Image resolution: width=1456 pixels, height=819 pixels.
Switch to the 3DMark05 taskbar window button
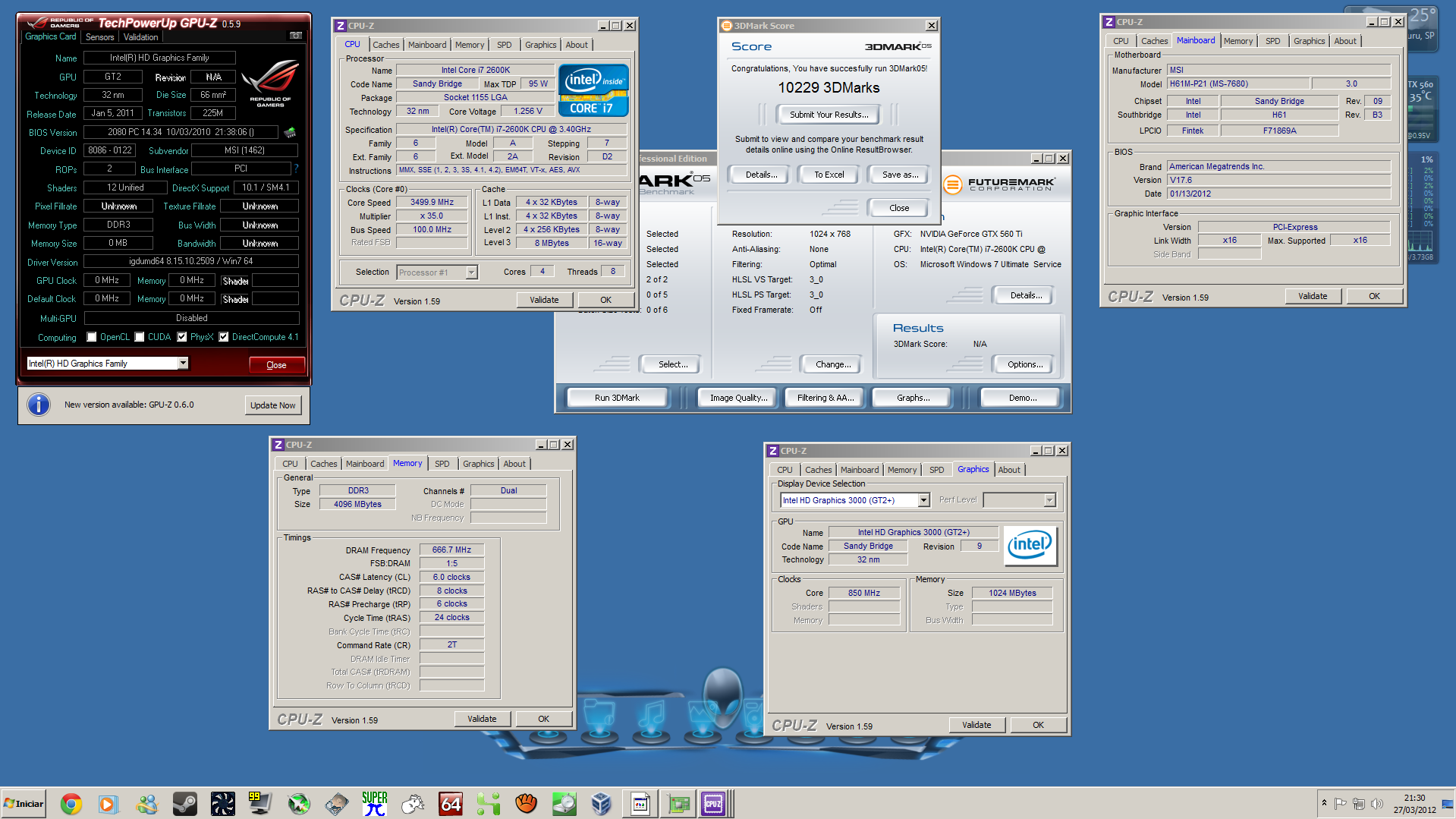tap(640, 803)
